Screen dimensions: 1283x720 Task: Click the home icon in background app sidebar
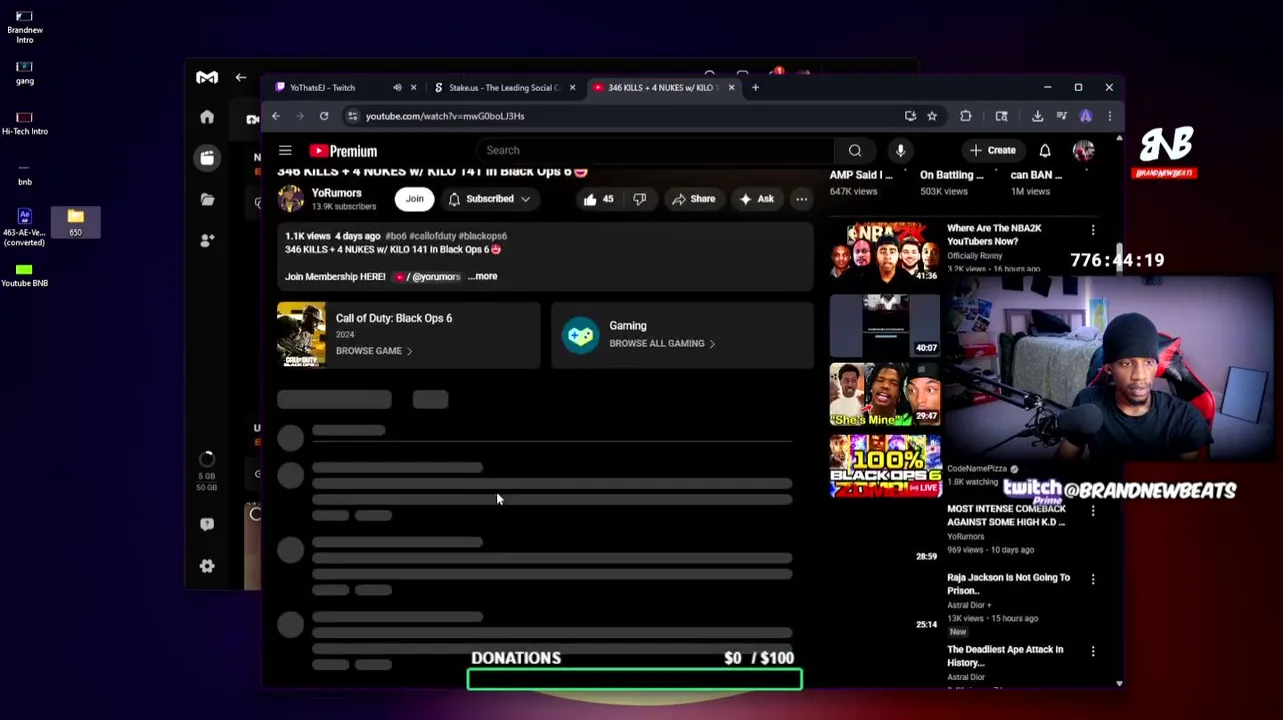click(207, 117)
